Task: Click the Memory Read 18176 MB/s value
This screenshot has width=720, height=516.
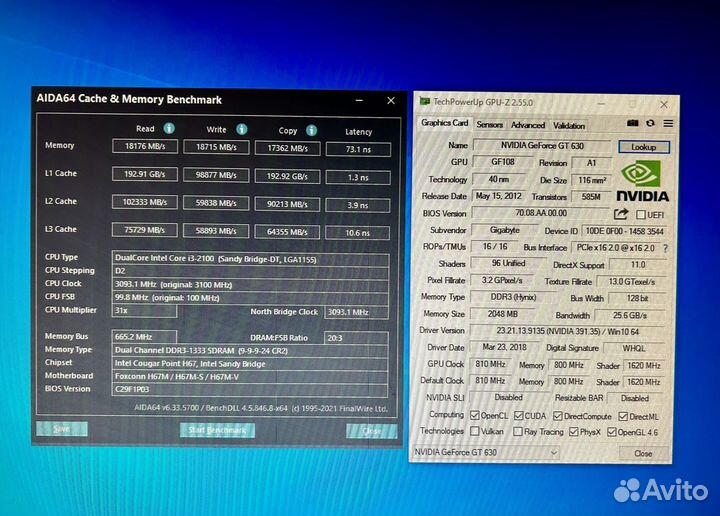Action: 145,146
